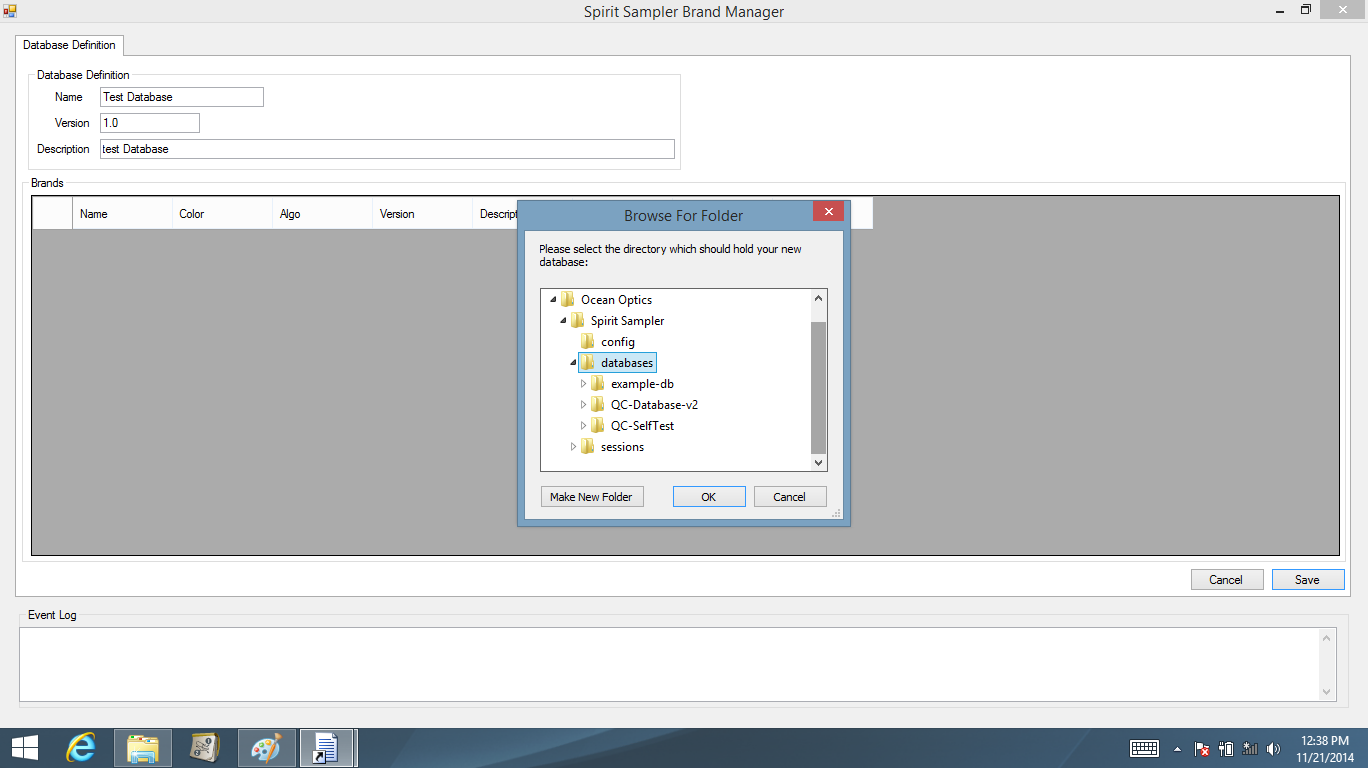Open the Windows Start button

[25, 748]
